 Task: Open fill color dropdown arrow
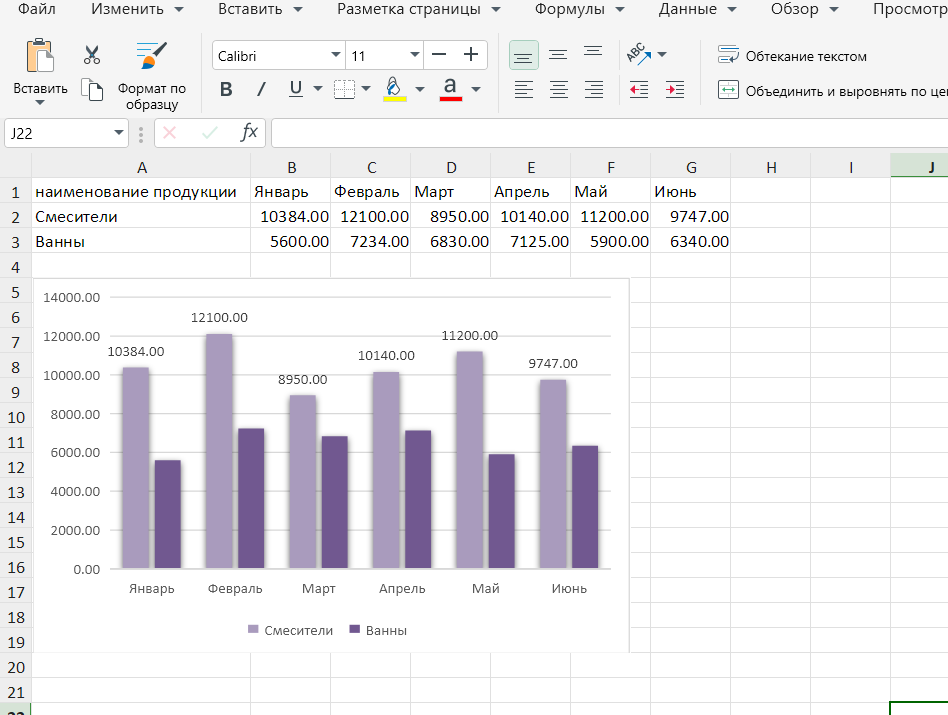pos(420,89)
